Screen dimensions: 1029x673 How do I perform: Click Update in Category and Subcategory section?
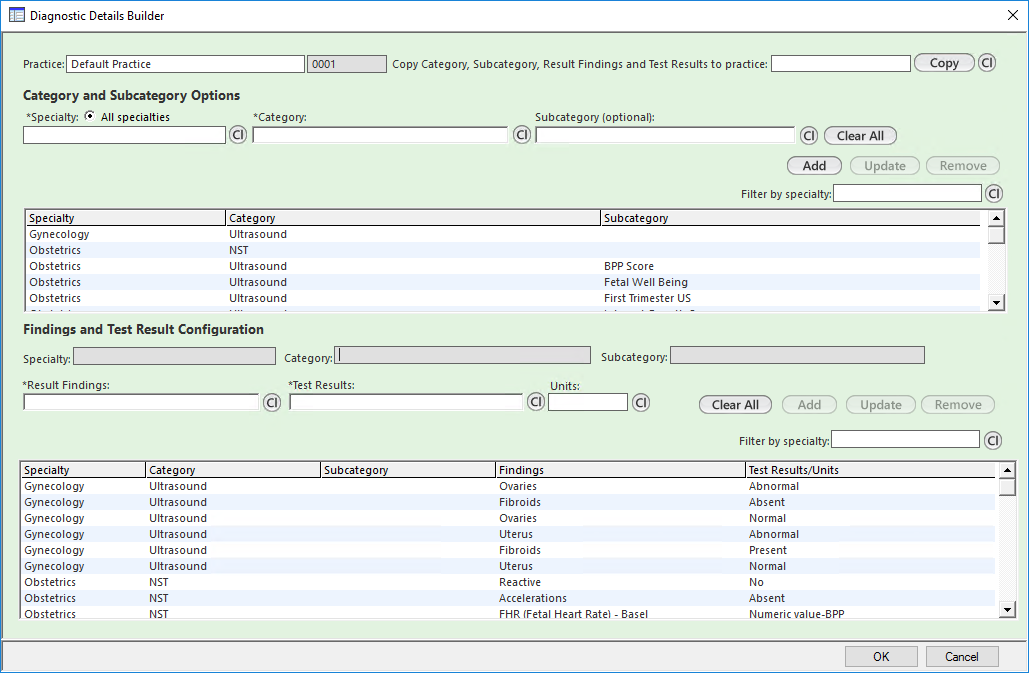pyautogui.click(x=885, y=166)
